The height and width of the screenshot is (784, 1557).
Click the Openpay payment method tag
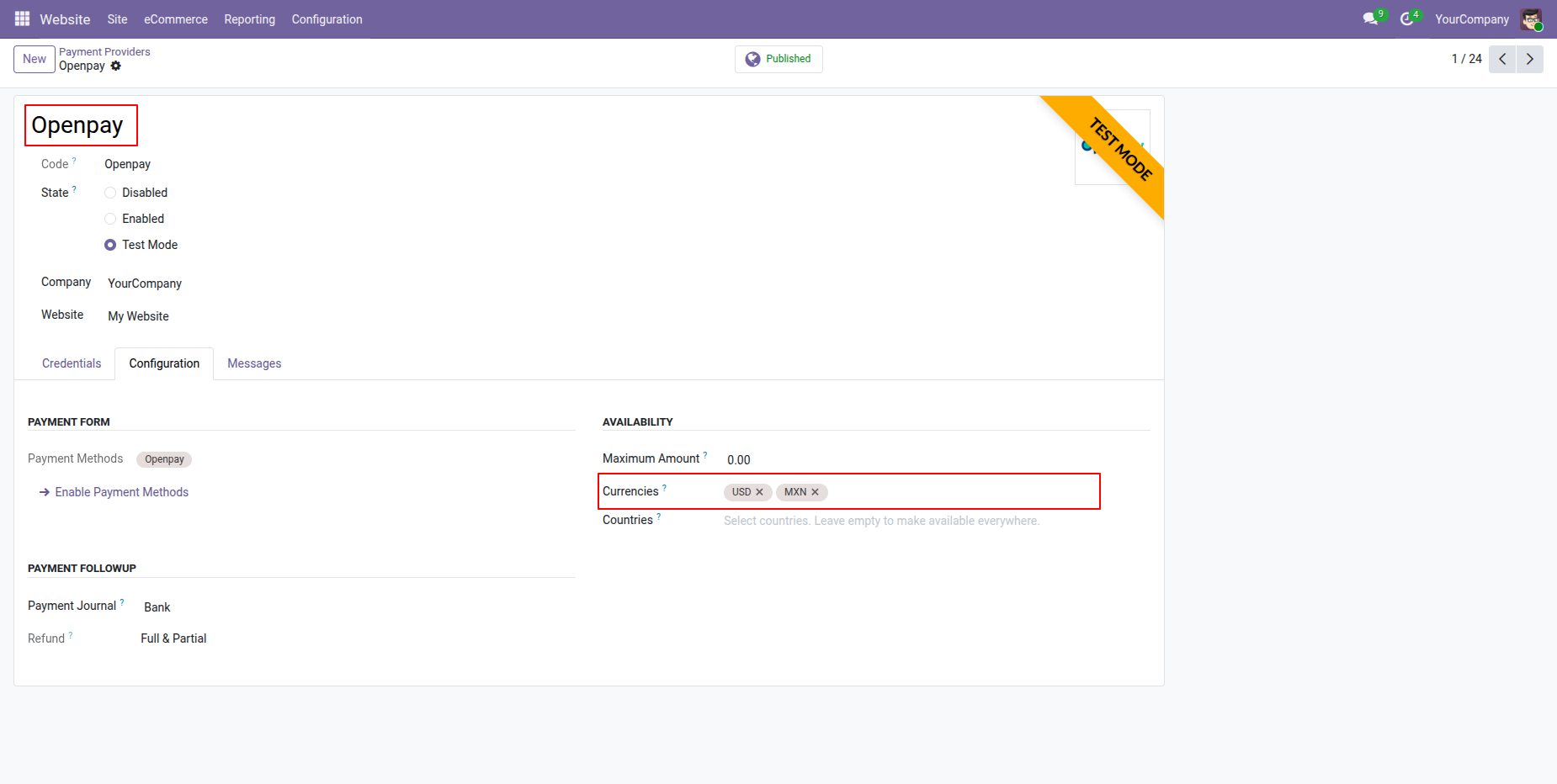tap(164, 459)
